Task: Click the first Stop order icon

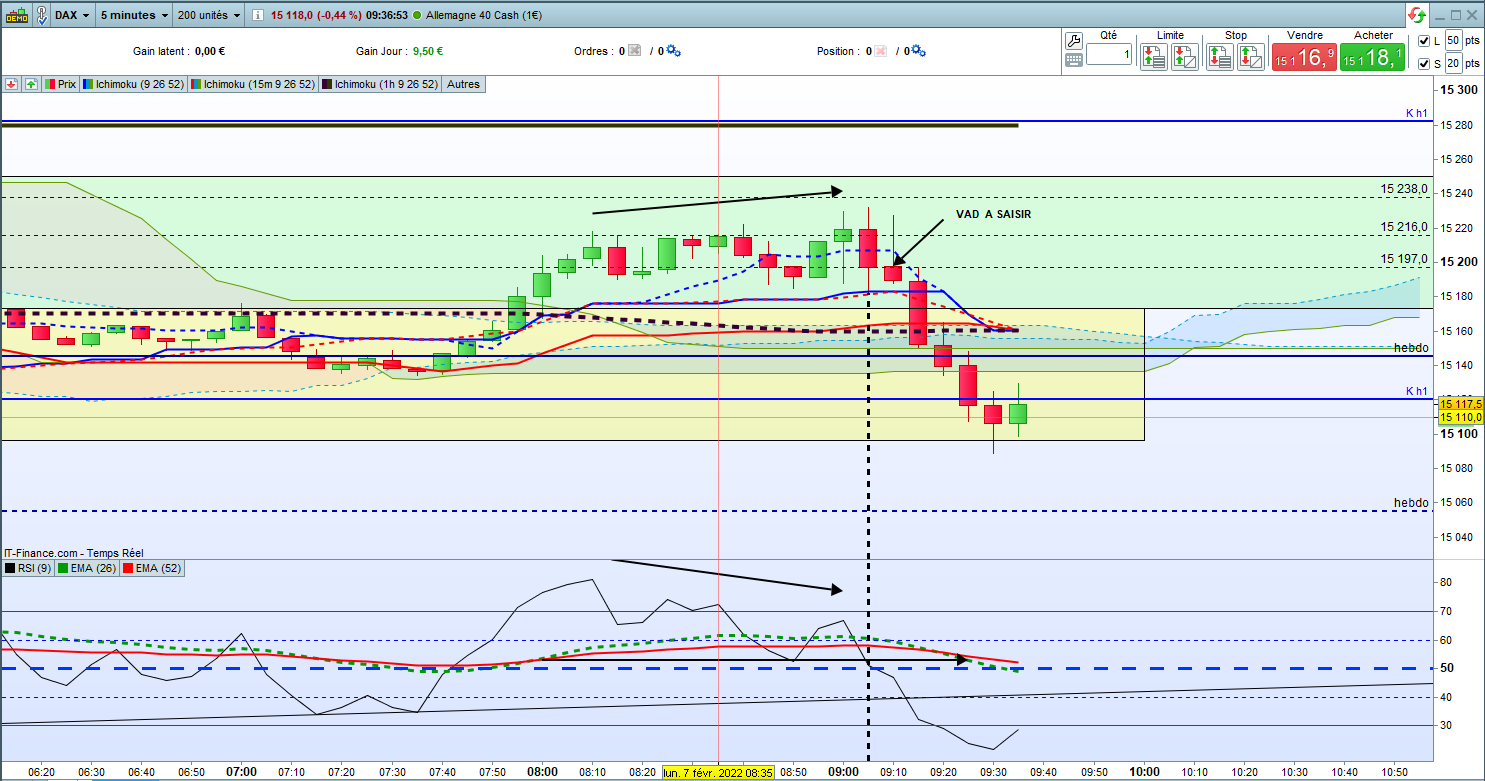Action: pos(1220,56)
